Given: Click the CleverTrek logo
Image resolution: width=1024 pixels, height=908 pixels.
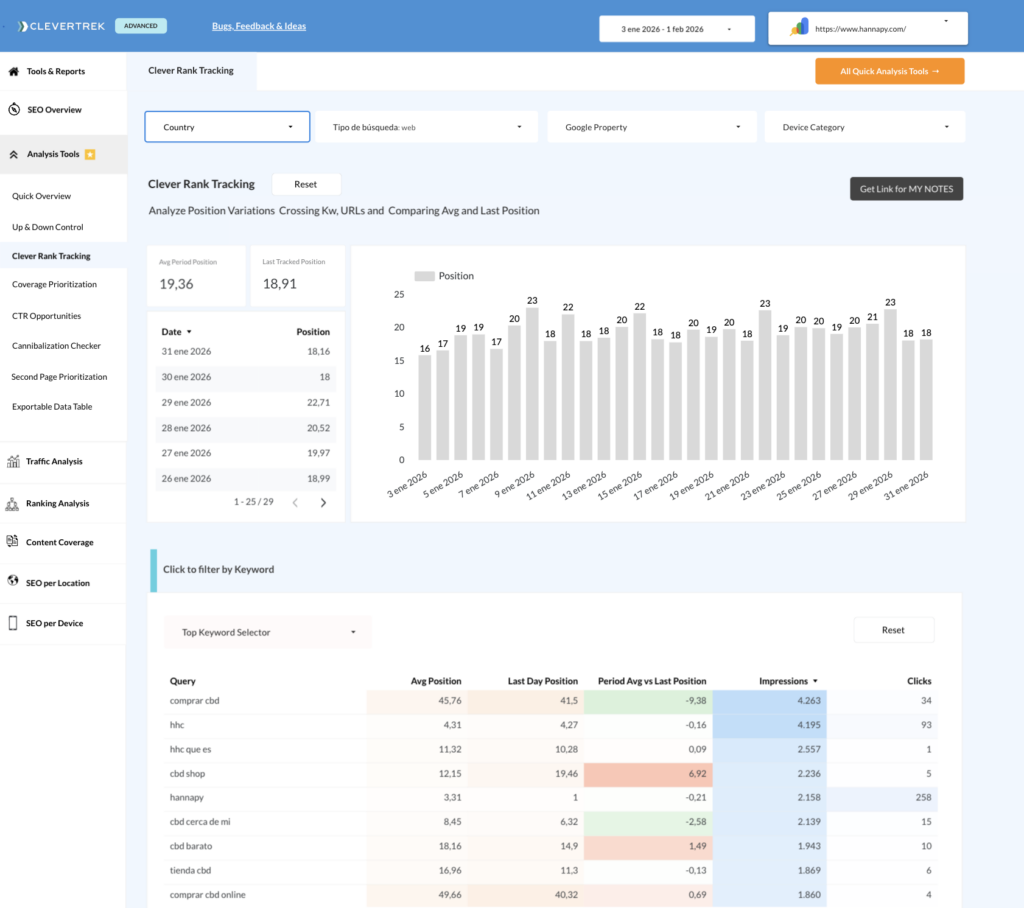Looking at the screenshot, I should (61, 26).
